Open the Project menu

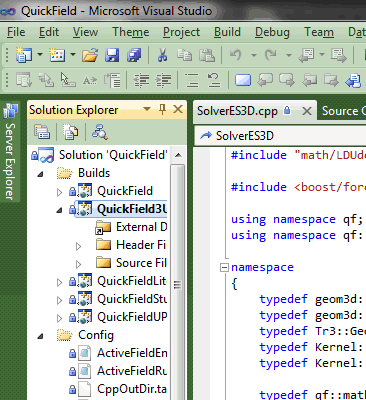coord(181,32)
